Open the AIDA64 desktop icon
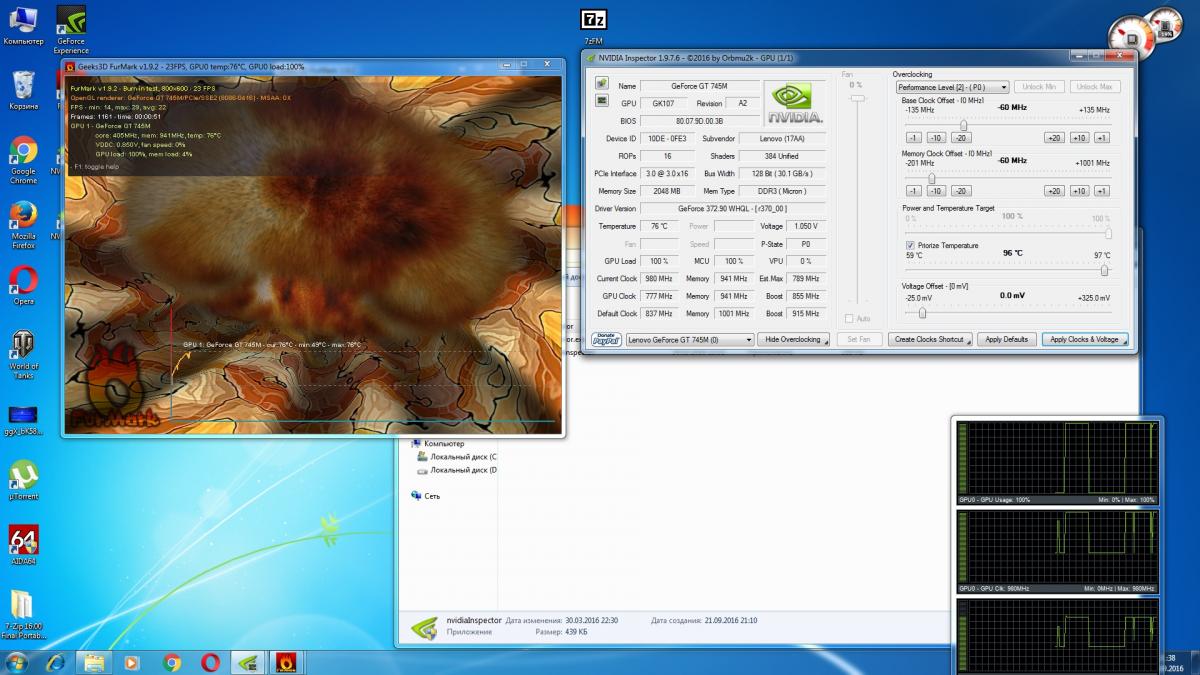1200x675 pixels. pos(23,550)
